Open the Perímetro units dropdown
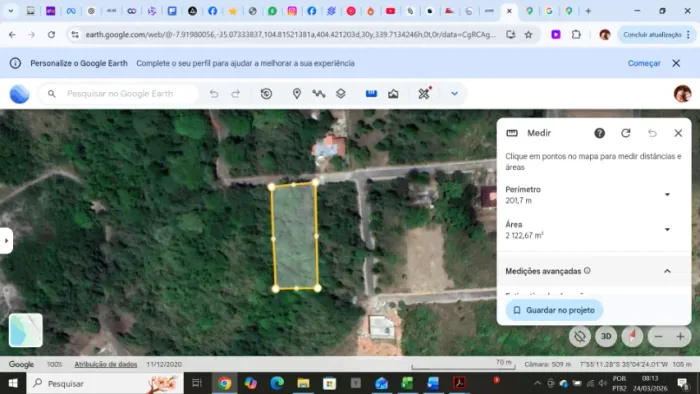The image size is (700, 394). (667, 195)
